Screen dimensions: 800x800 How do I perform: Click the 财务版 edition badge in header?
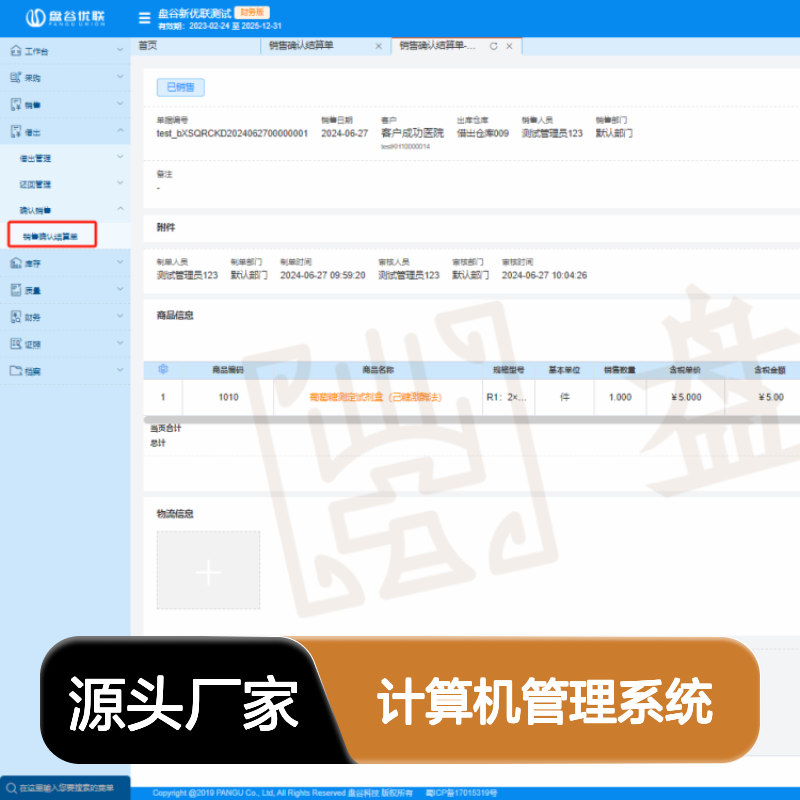tap(252, 12)
